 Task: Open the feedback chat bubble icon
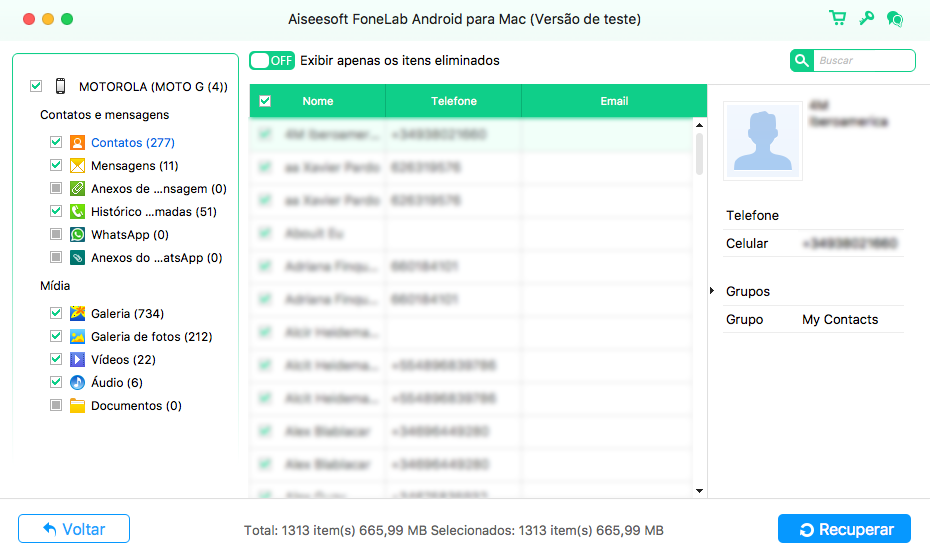click(895, 19)
